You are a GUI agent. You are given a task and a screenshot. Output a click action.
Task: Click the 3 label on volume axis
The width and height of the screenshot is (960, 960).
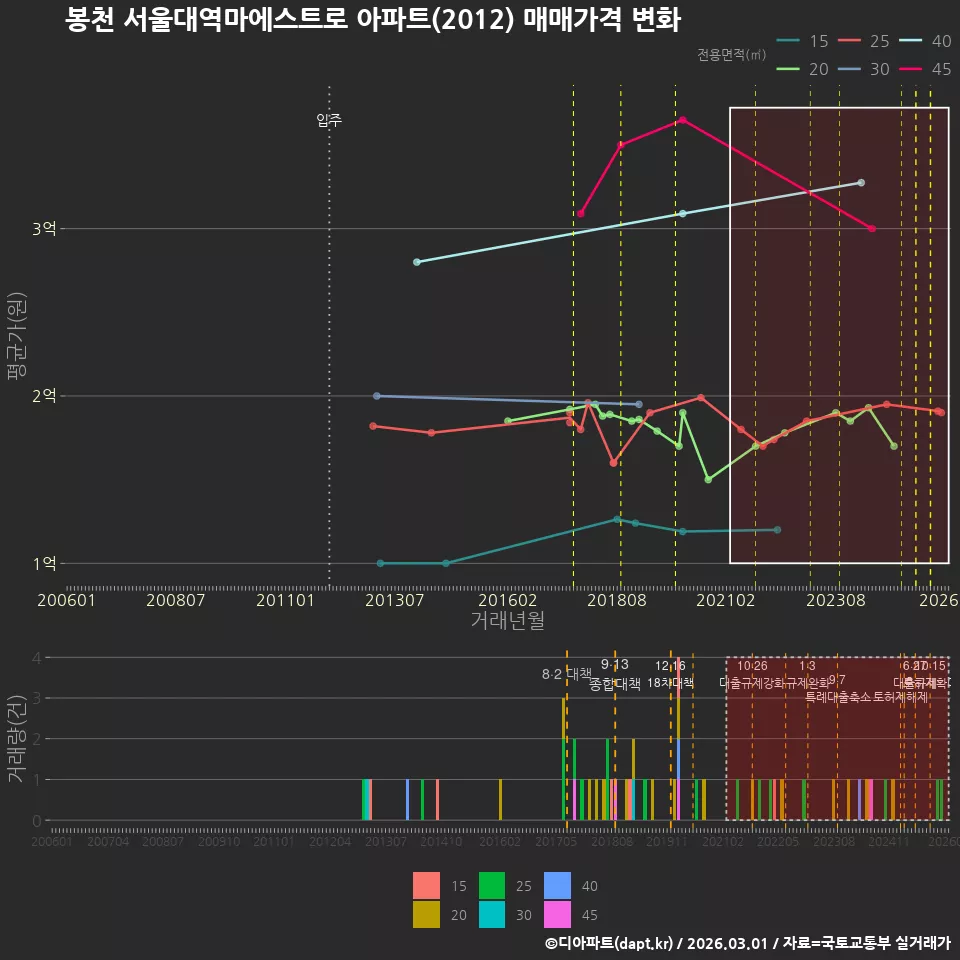tap(37, 698)
